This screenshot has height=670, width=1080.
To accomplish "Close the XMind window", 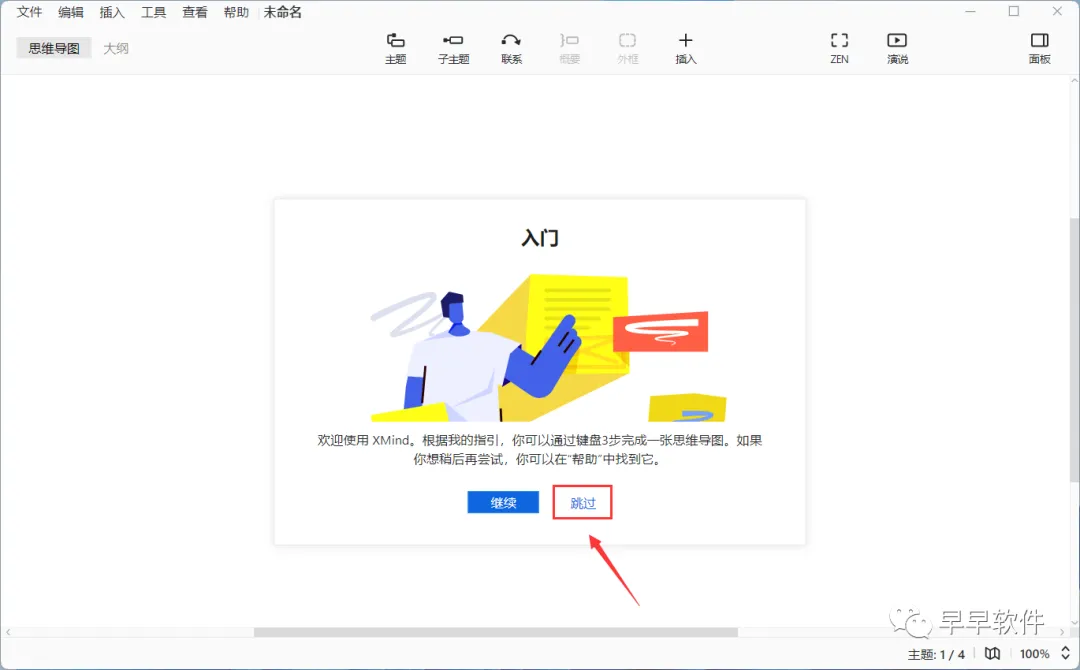I will [x=1057, y=11].
